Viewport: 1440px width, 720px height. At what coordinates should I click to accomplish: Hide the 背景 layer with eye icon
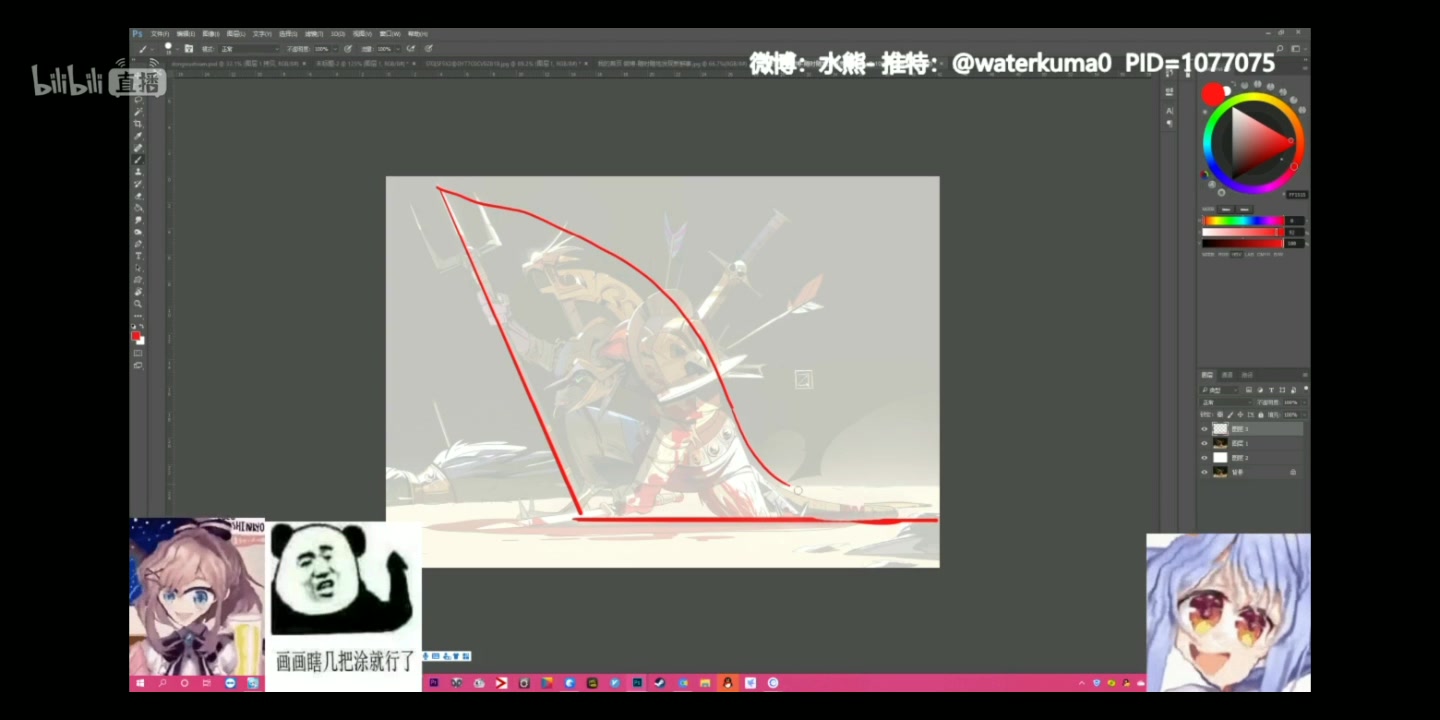(x=1204, y=472)
